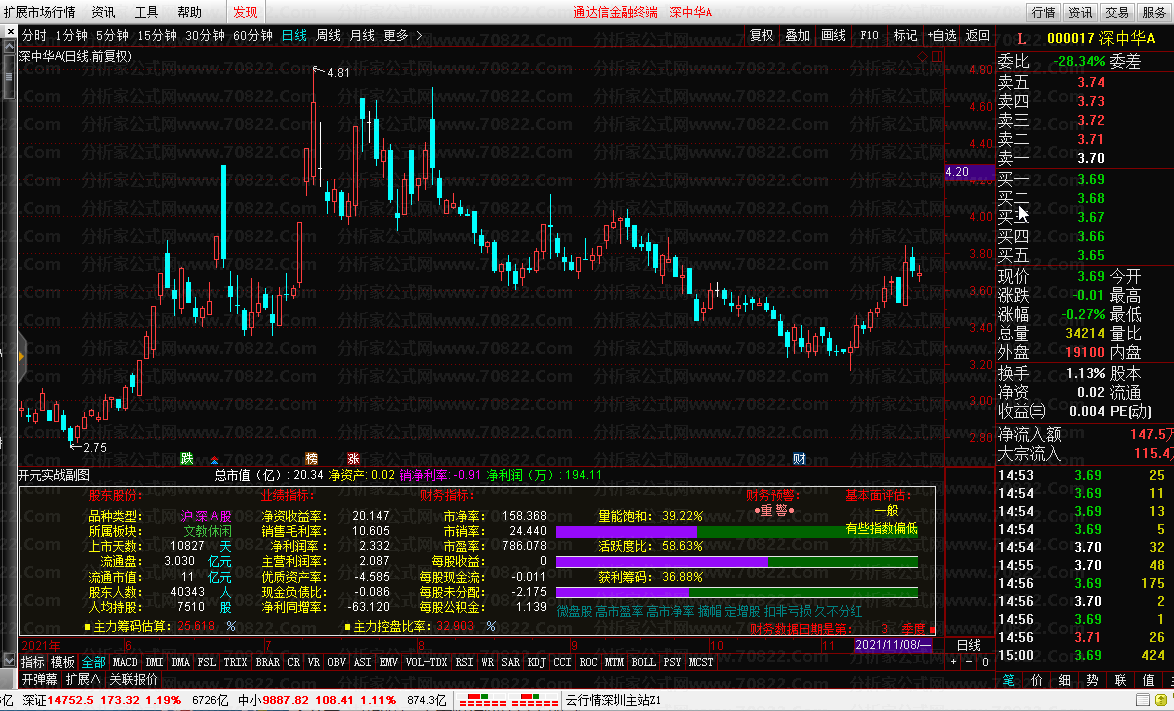
Task: Select the 日线 daily period
Action: tap(294, 35)
